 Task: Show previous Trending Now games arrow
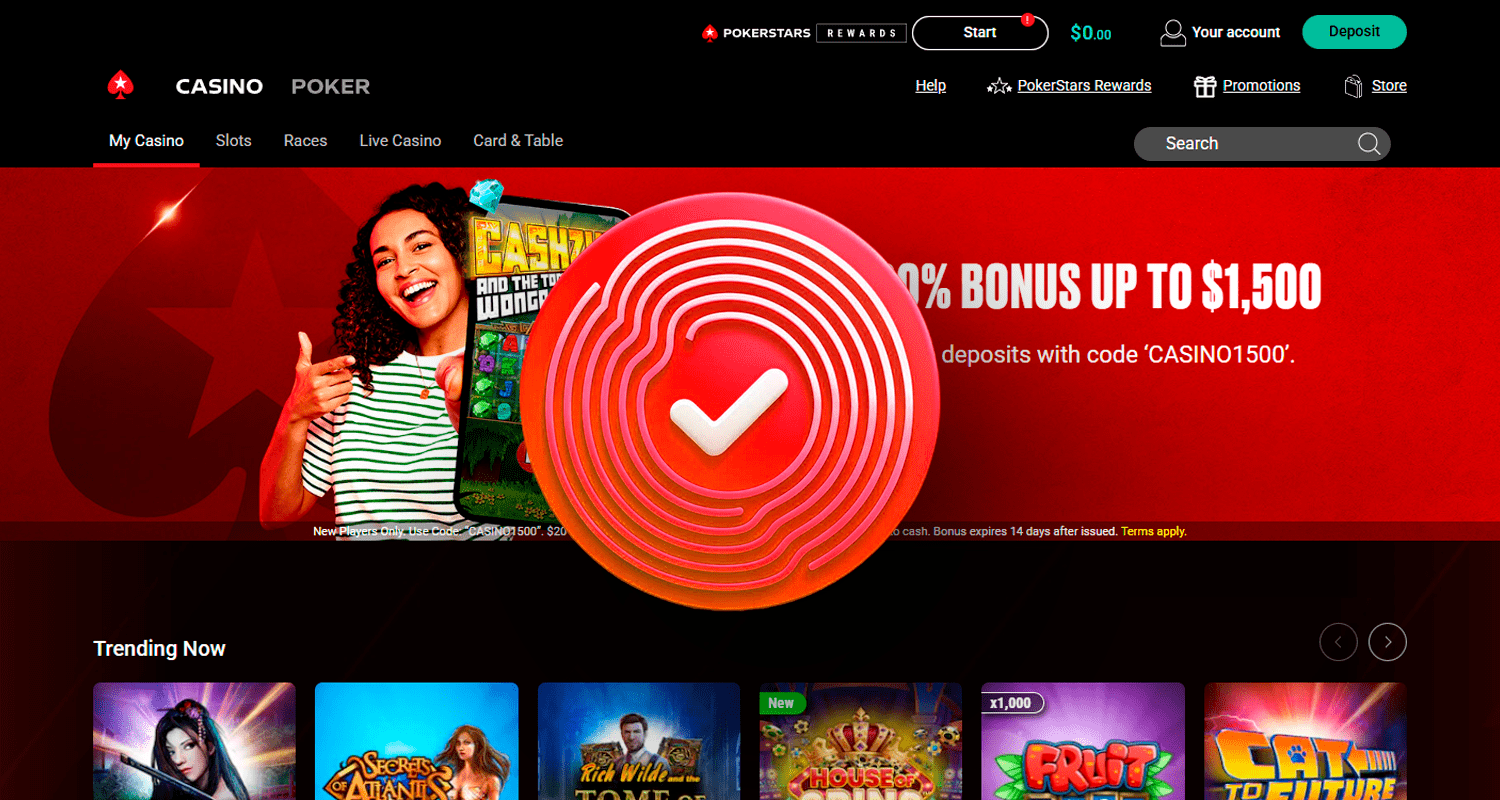[1339, 642]
